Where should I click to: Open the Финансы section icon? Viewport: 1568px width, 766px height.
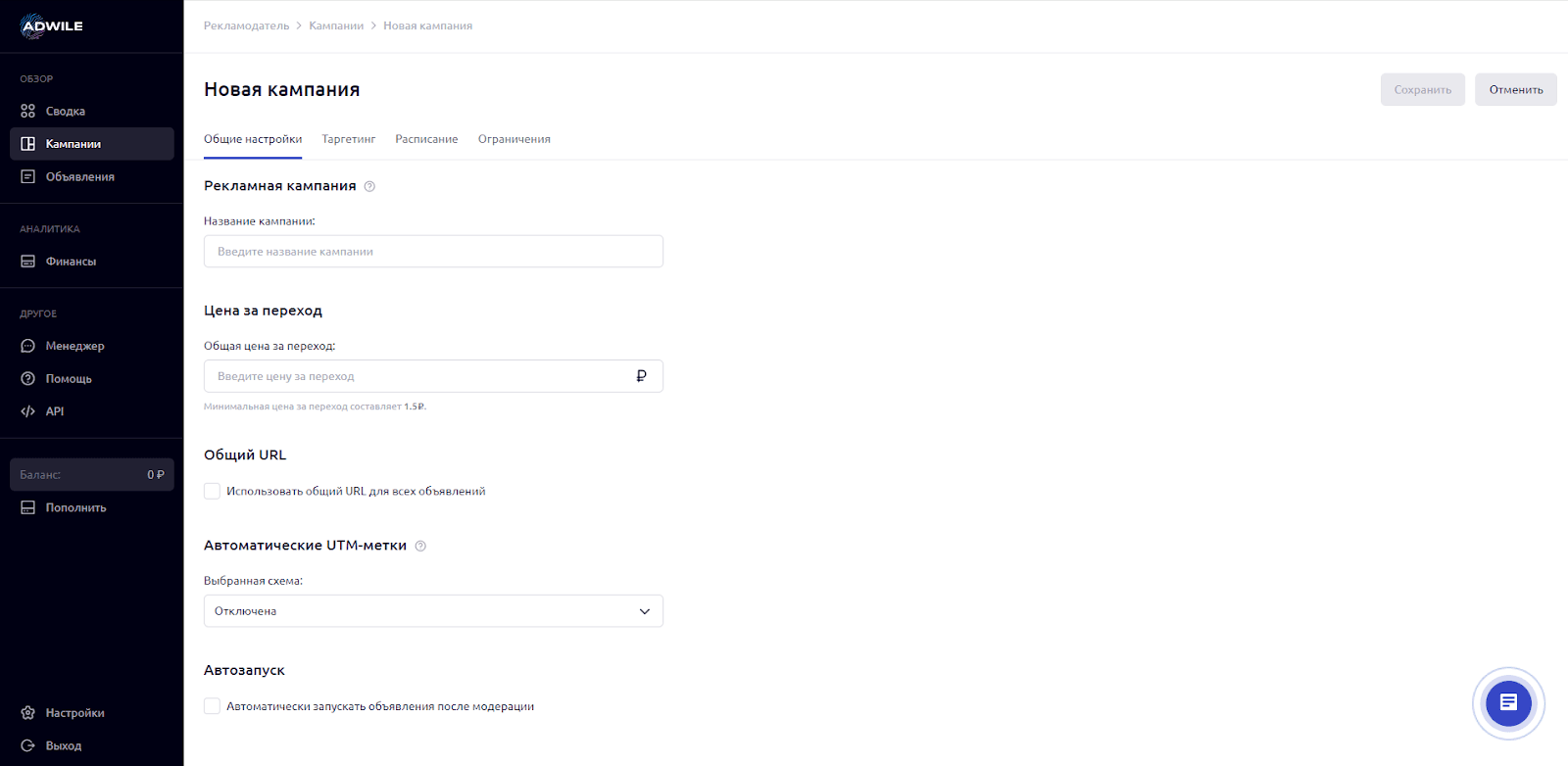tap(28, 262)
